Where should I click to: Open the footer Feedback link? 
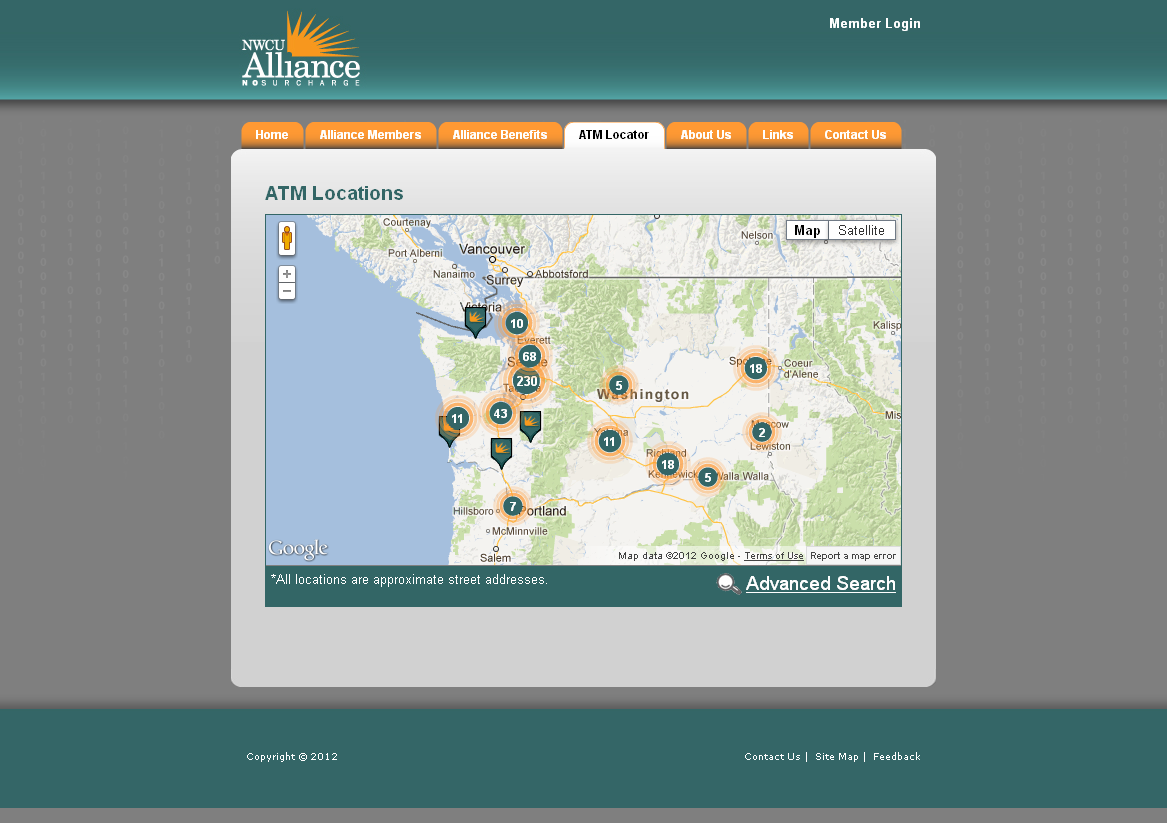point(896,757)
